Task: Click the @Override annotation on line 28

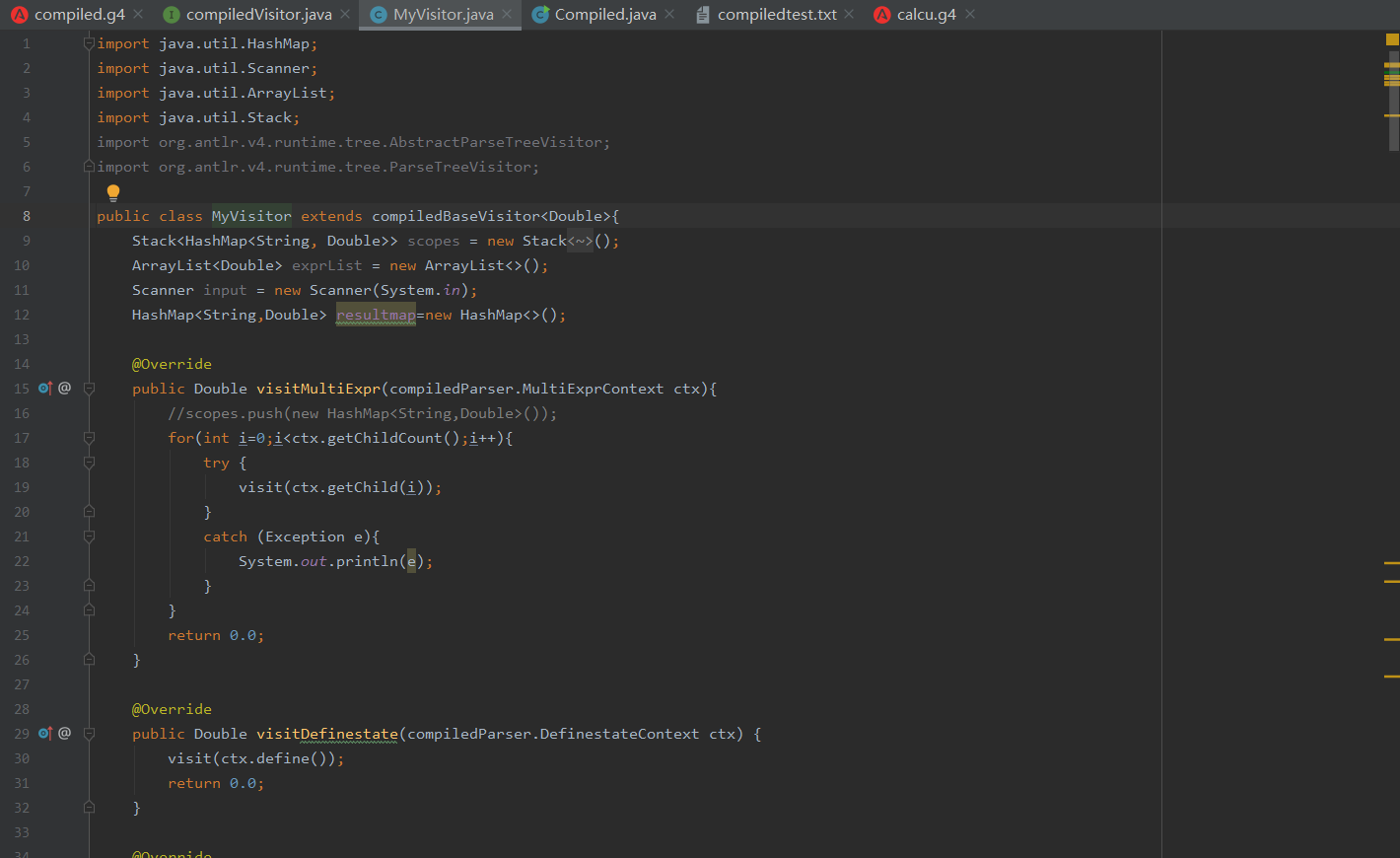Action: click(x=172, y=709)
